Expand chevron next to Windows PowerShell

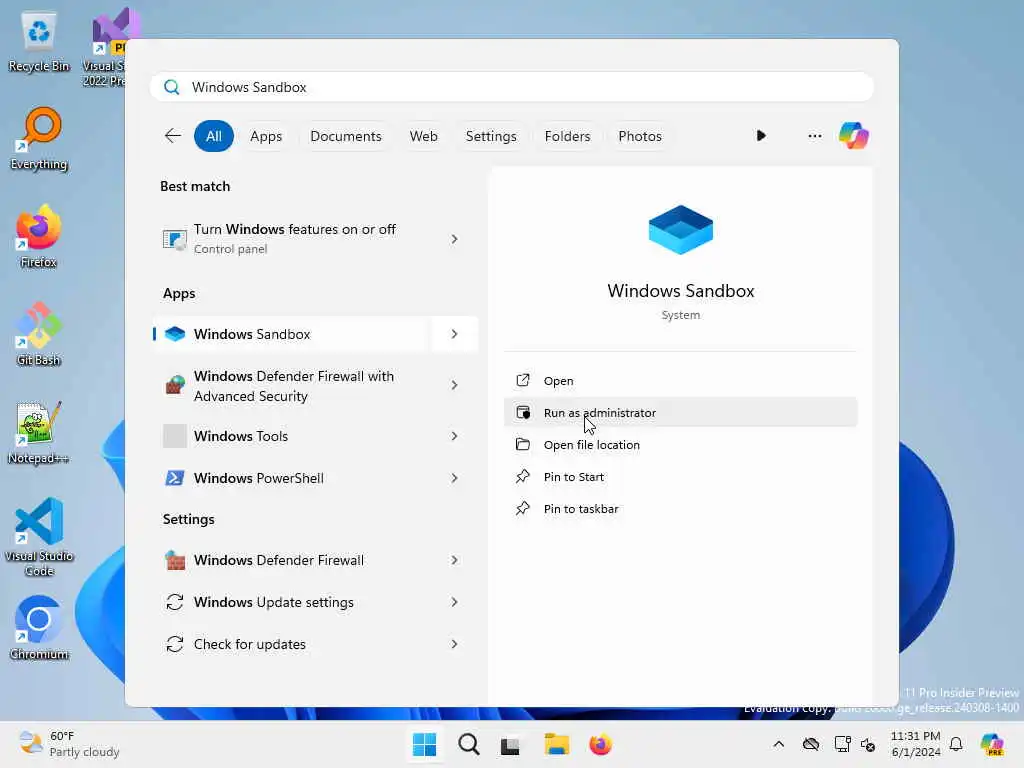click(455, 478)
